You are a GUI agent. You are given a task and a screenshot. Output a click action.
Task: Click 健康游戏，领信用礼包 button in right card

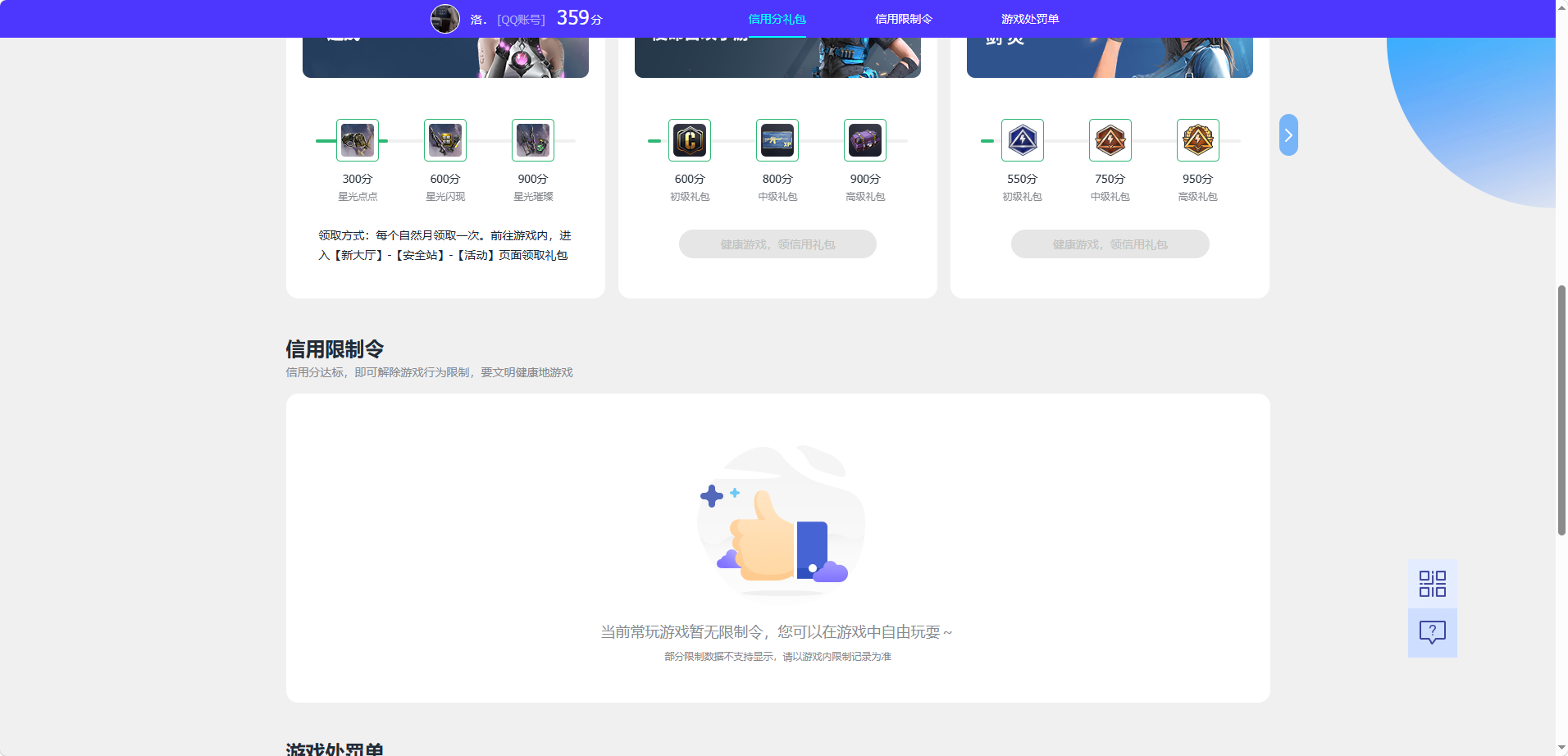(x=1110, y=244)
